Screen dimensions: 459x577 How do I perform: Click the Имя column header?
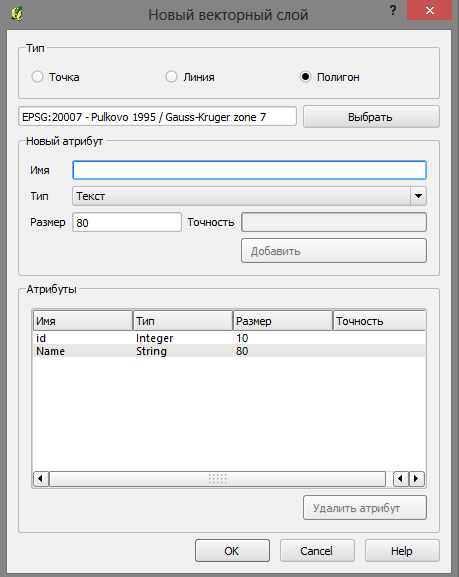pos(83,321)
